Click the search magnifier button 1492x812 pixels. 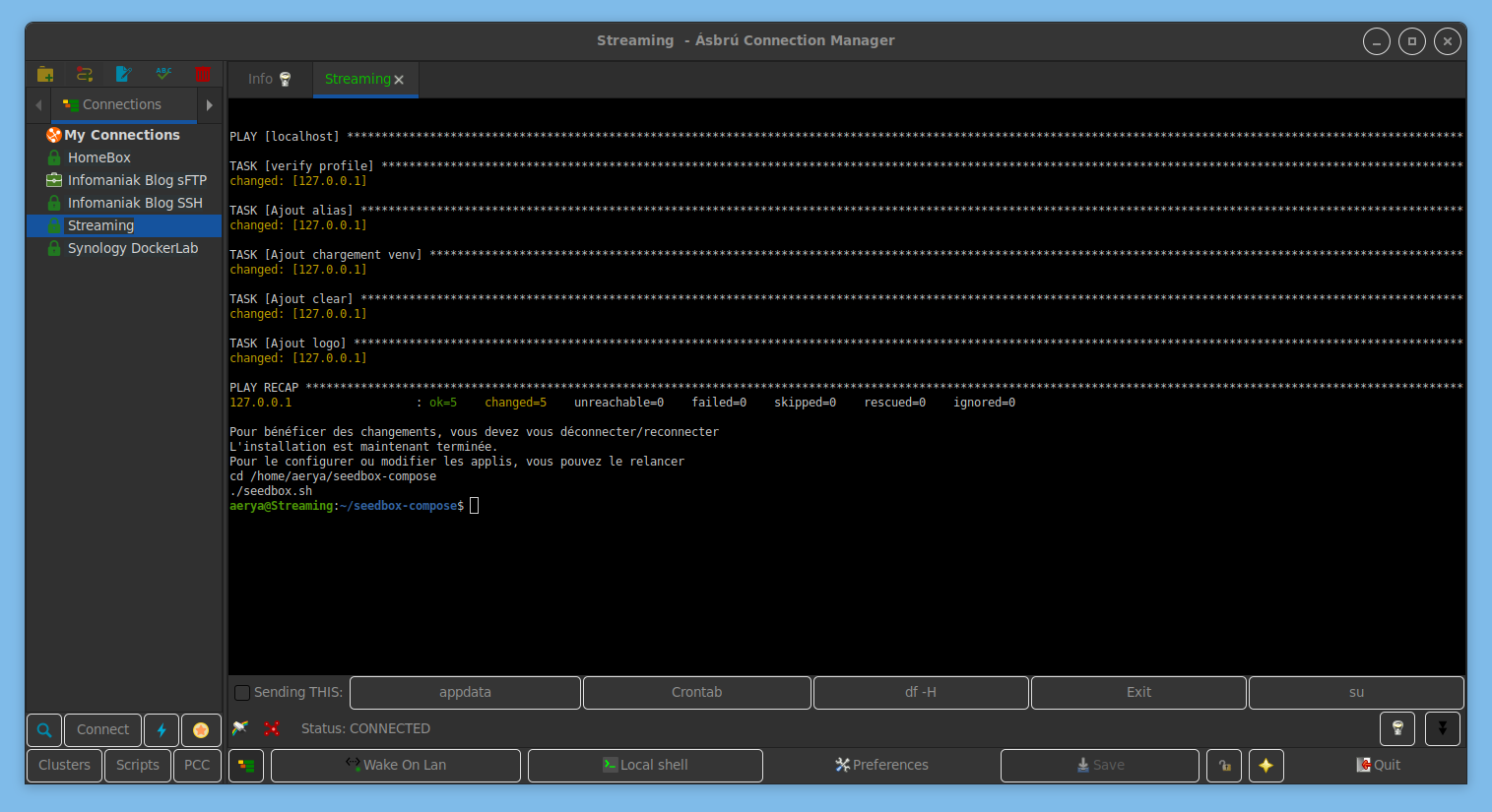[x=44, y=730]
